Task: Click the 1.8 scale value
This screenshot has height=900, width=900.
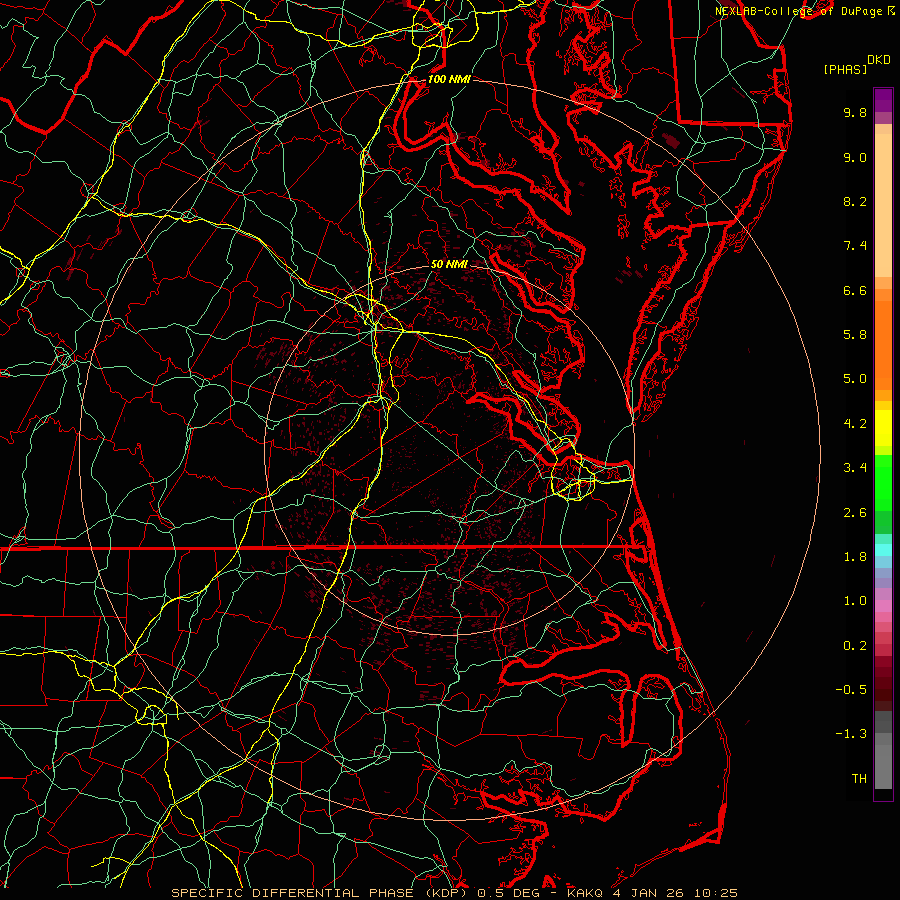Action: point(855,557)
